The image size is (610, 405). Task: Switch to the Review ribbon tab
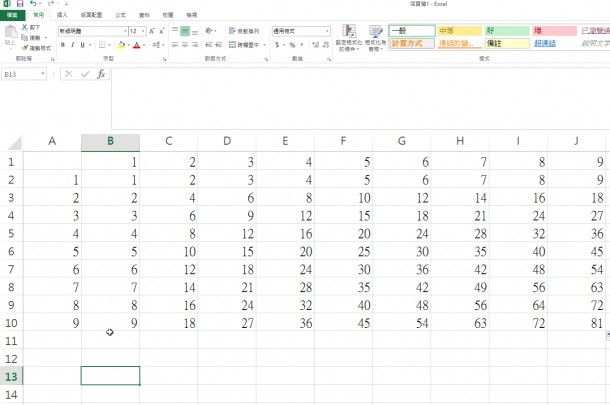tap(168, 15)
